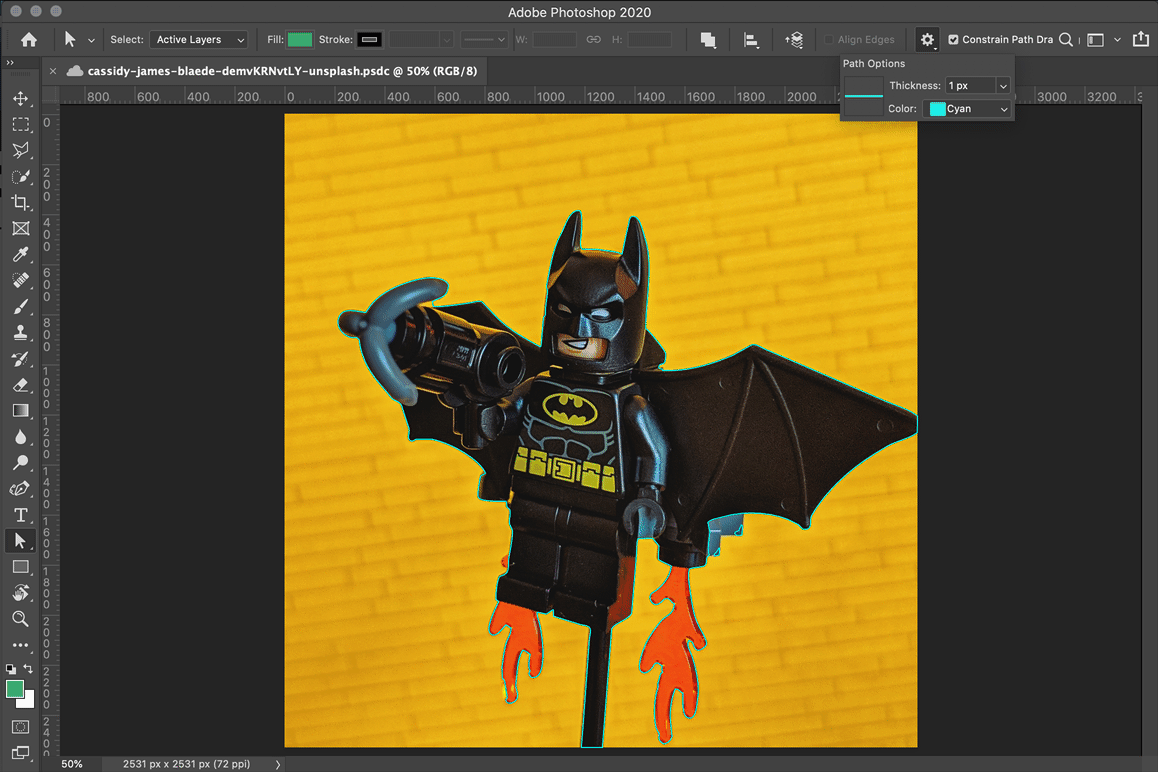Click the green Fill color swatch
The image size is (1158, 772).
tap(300, 40)
